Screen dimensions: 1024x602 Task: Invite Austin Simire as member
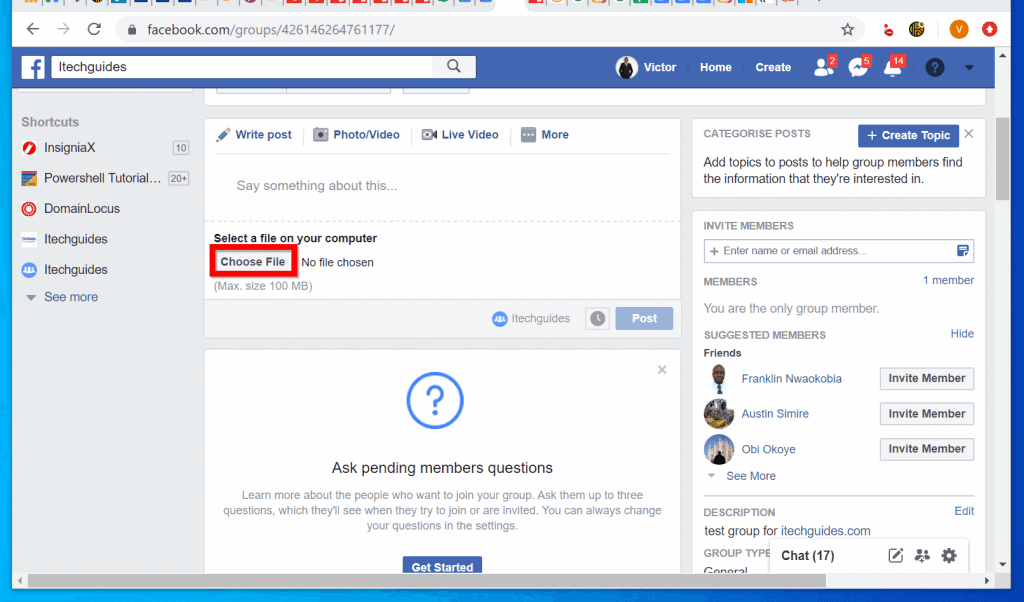click(927, 414)
